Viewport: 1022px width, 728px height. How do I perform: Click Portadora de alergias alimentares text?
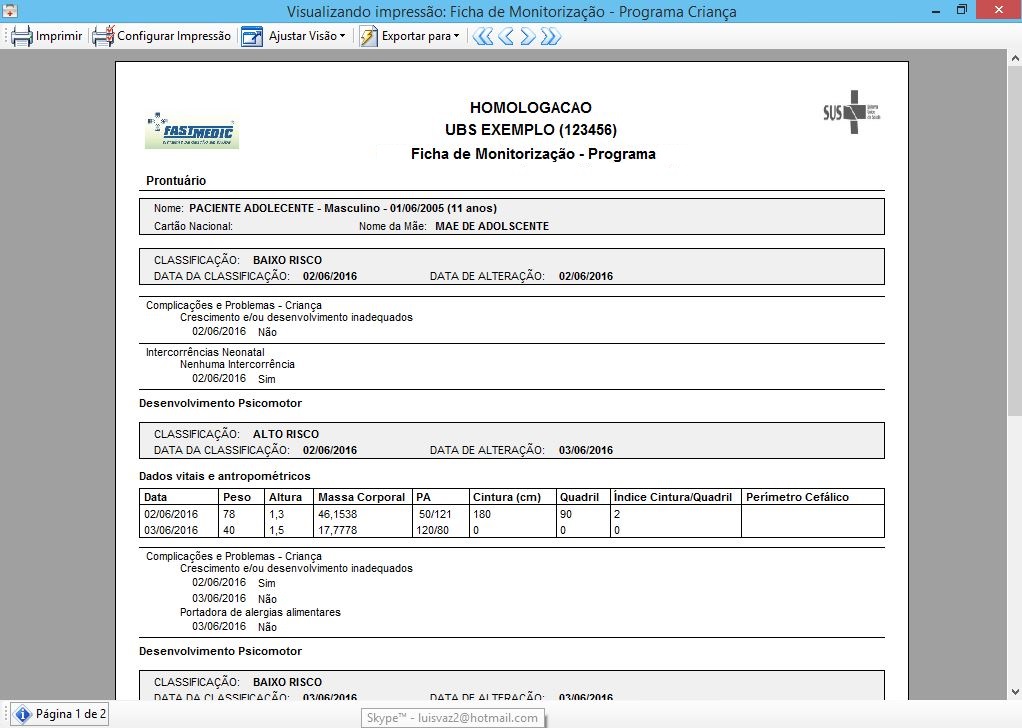pos(260,613)
